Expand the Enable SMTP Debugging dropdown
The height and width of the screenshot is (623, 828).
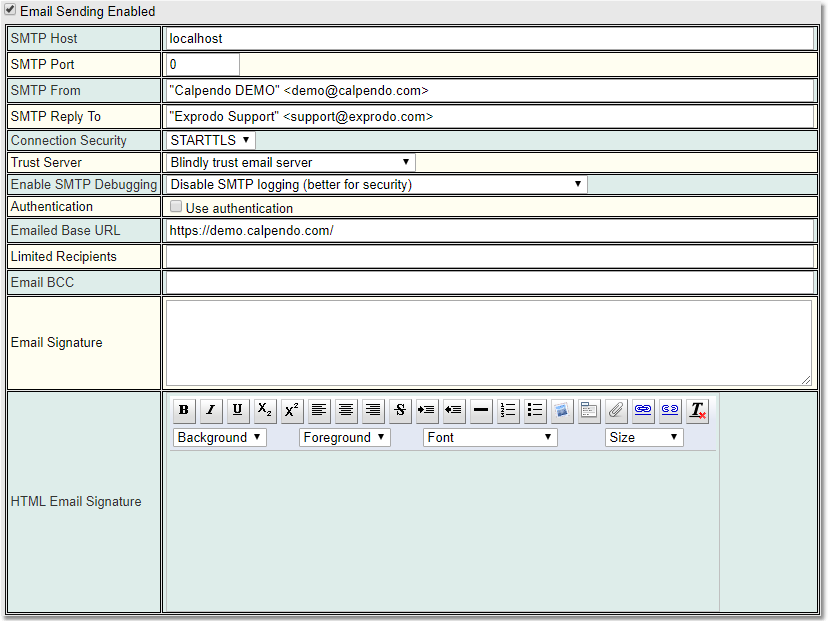376,184
